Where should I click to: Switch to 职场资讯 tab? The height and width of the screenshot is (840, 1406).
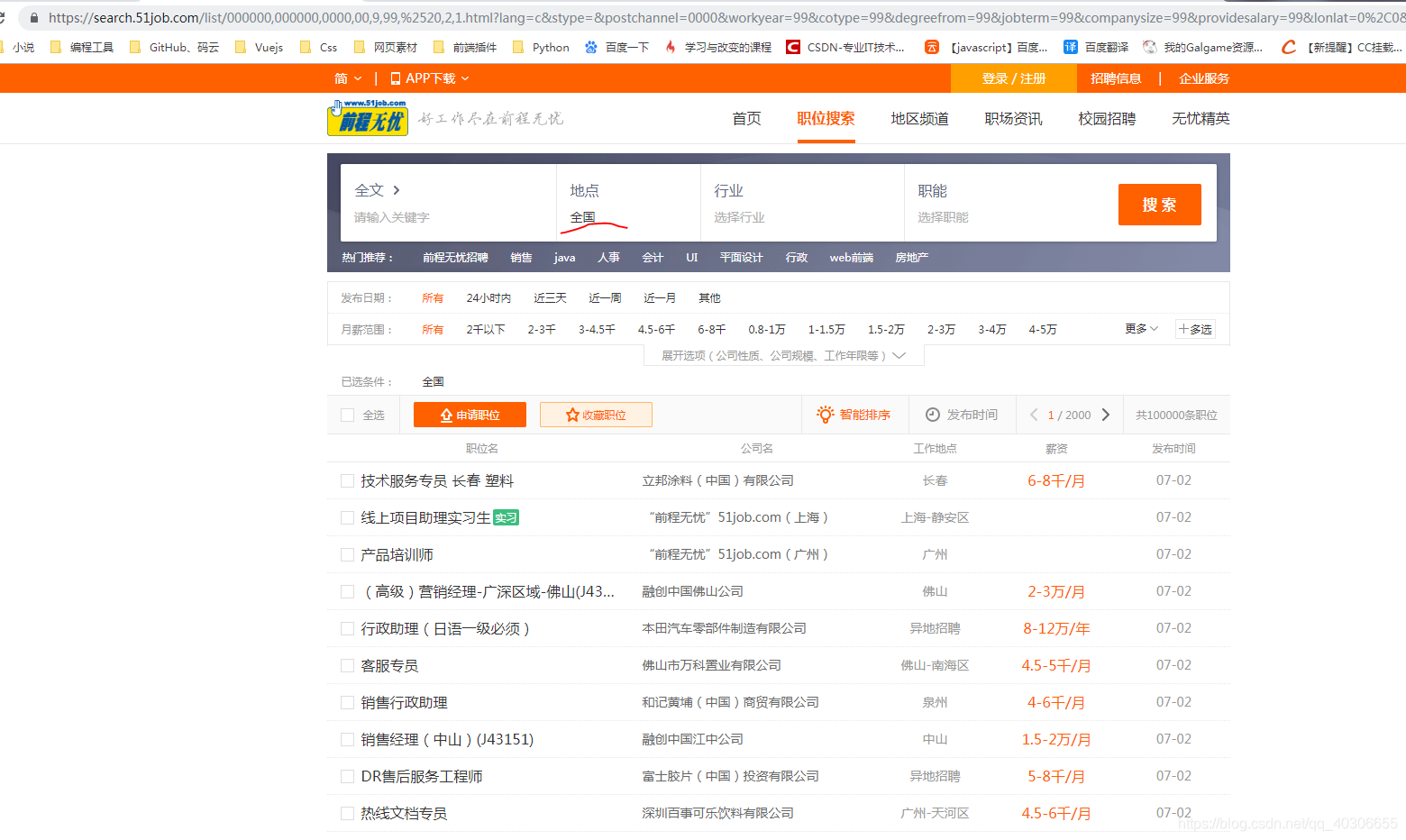[1013, 118]
